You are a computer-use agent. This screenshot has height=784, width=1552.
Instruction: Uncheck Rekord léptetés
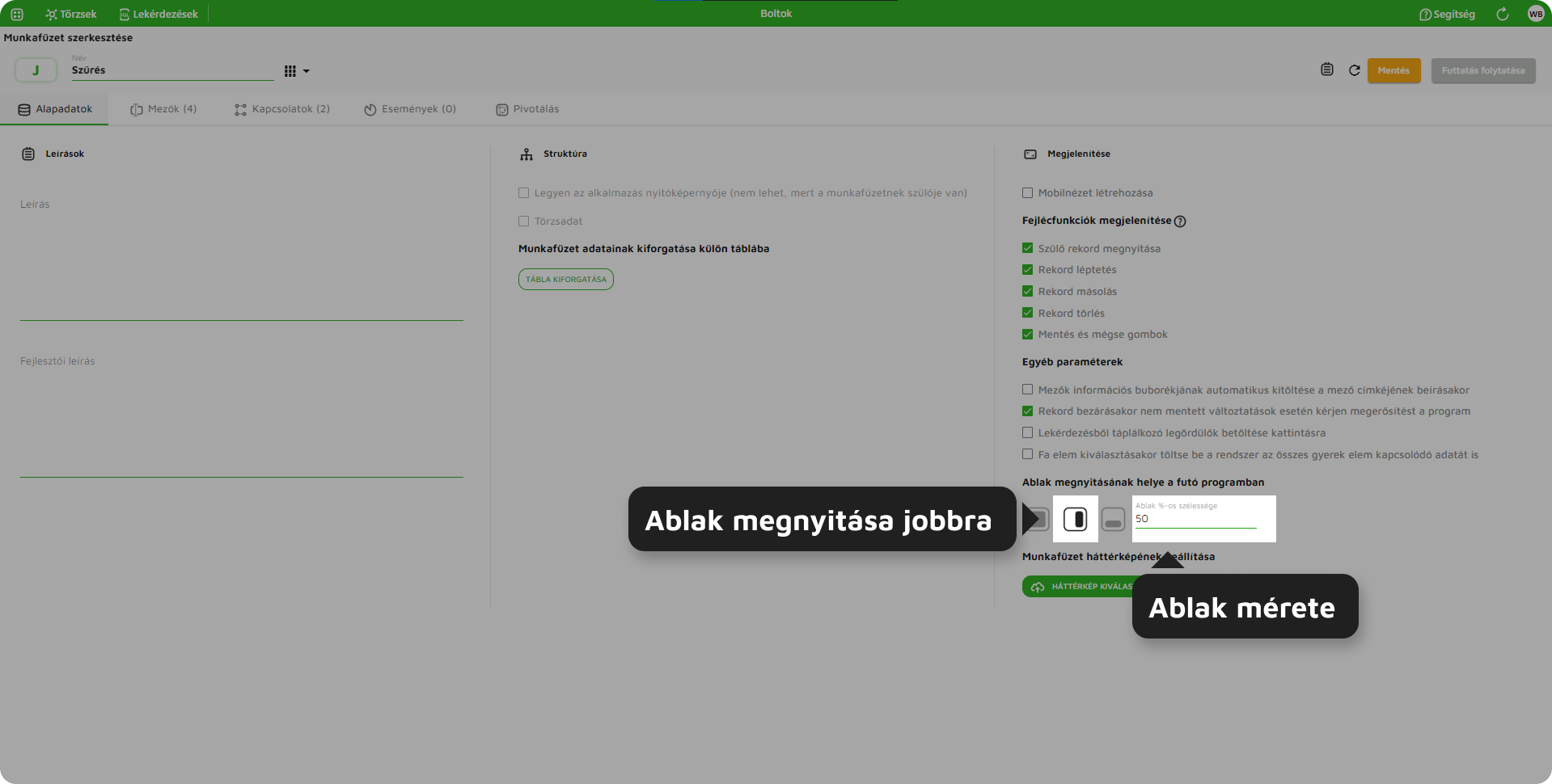(x=1027, y=270)
